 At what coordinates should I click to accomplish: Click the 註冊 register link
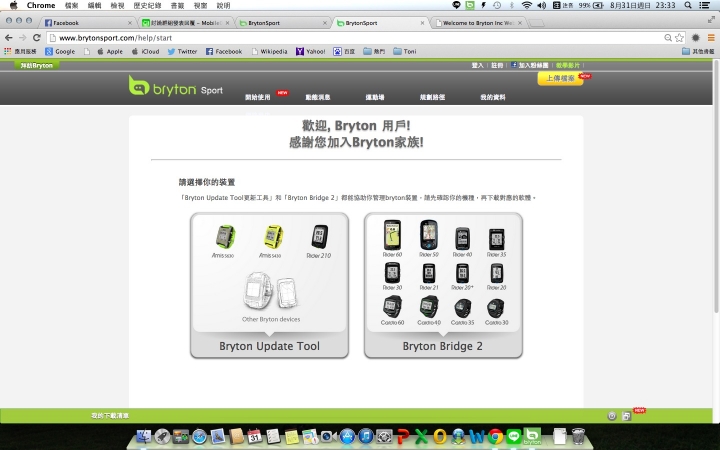[x=497, y=65]
